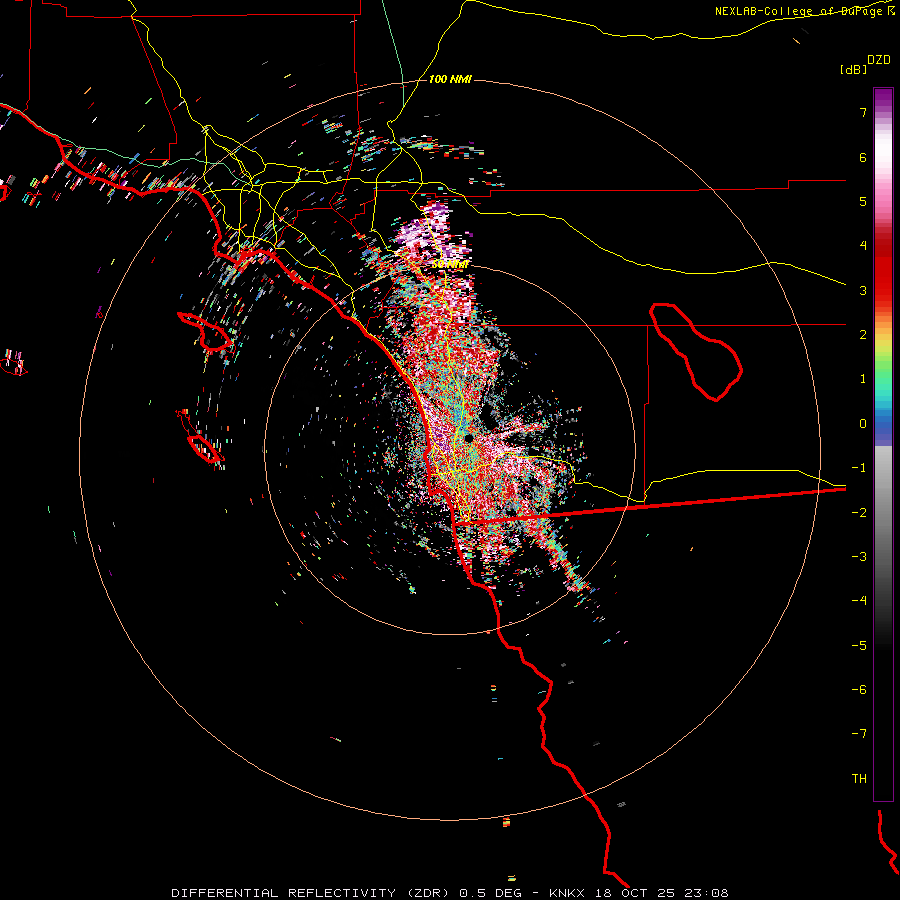Click the -3 tick label on the color scale

point(859,557)
